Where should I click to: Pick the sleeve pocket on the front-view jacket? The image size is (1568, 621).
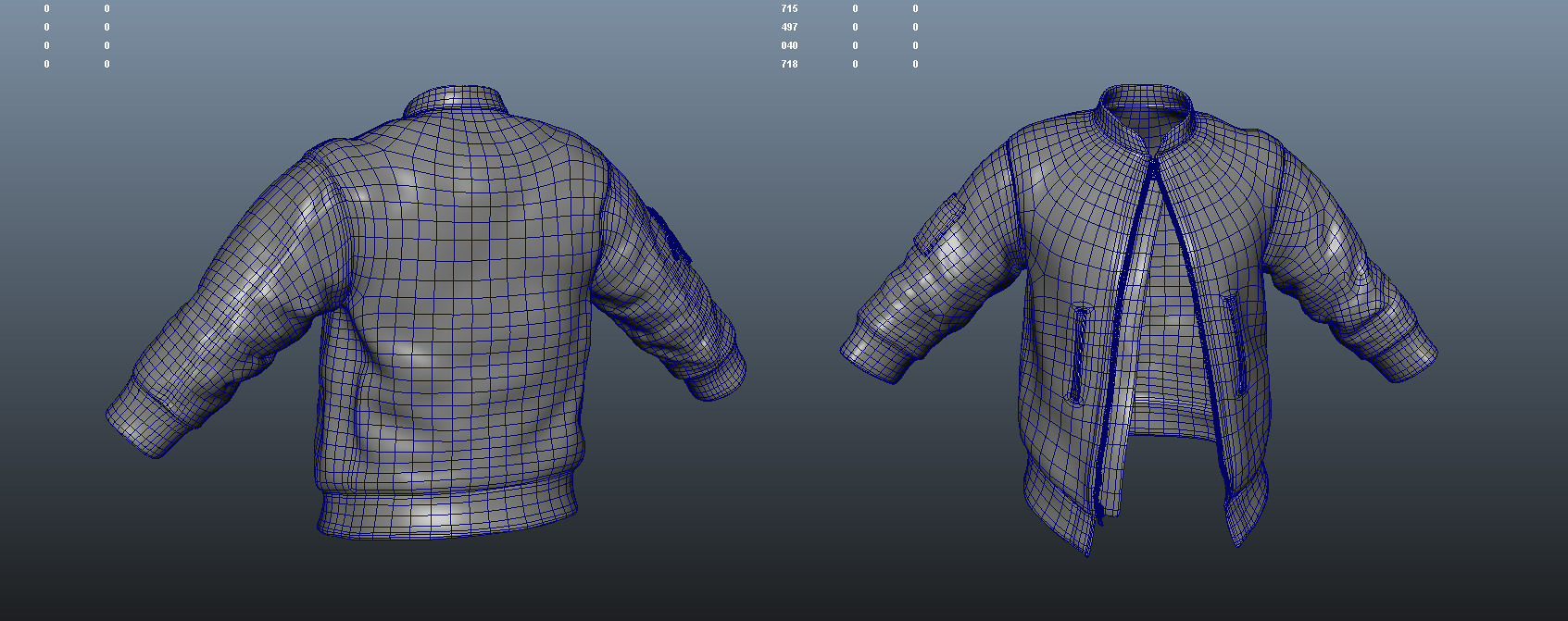coord(939,222)
